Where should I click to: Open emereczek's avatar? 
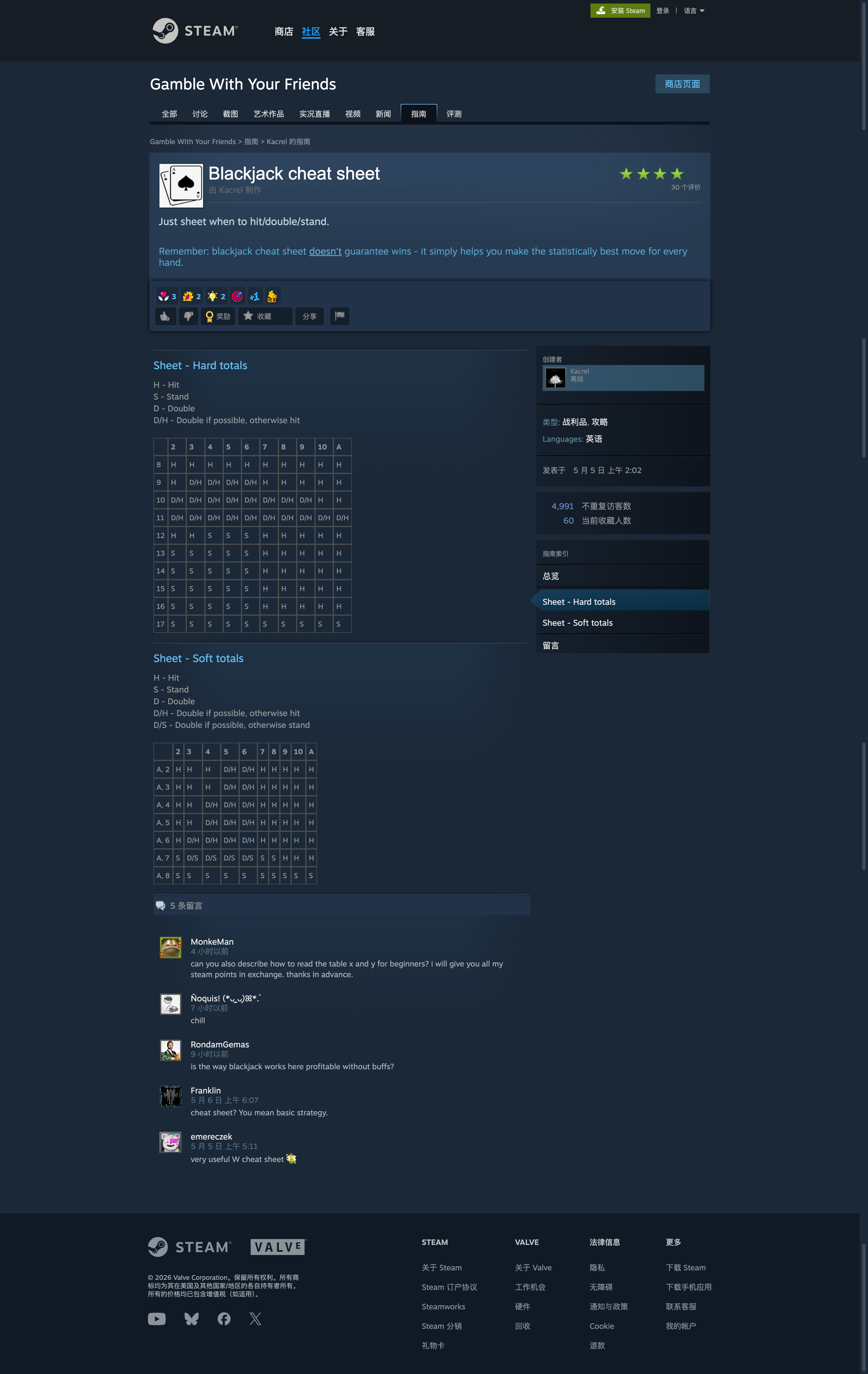(x=171, y=1143)
